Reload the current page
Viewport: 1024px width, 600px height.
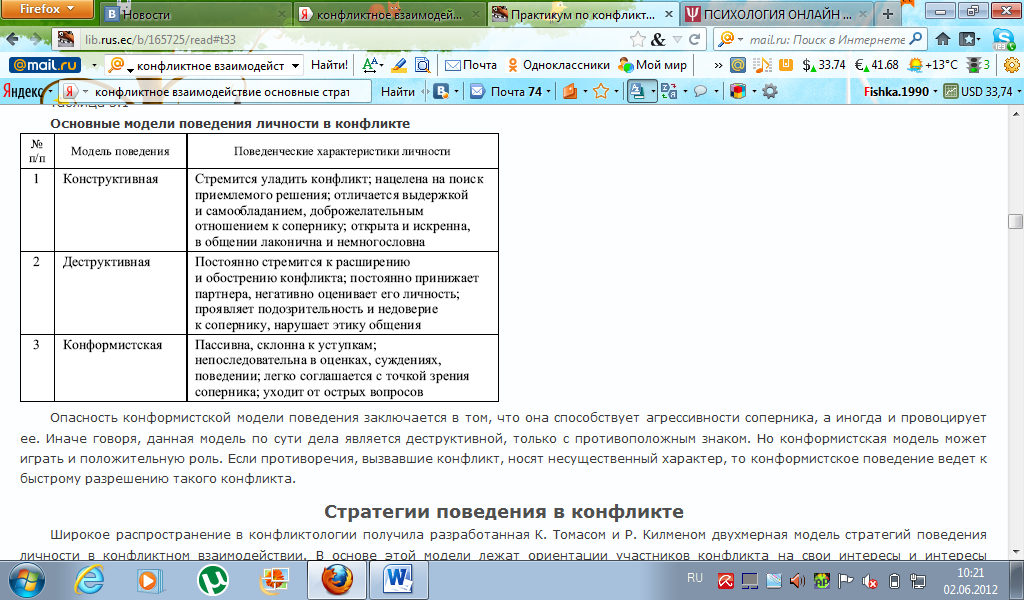(694, 40)
